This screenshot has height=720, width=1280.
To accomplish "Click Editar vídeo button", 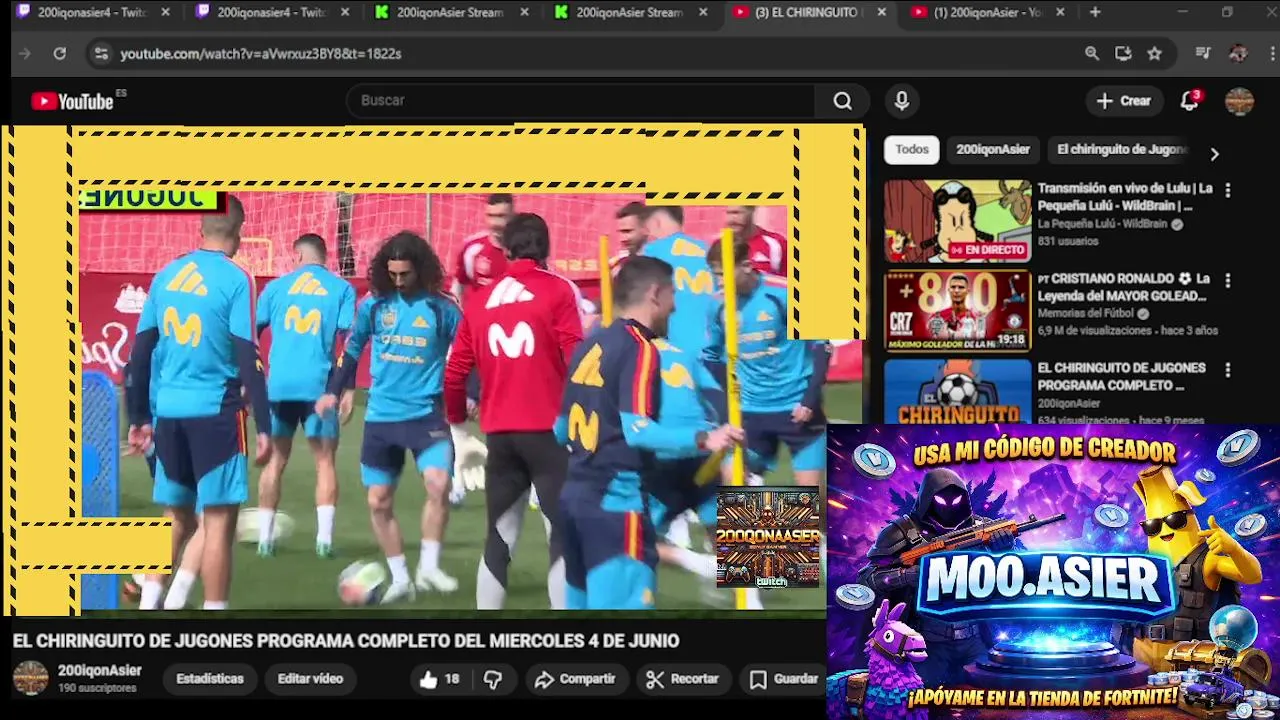I will pos(310,679).
